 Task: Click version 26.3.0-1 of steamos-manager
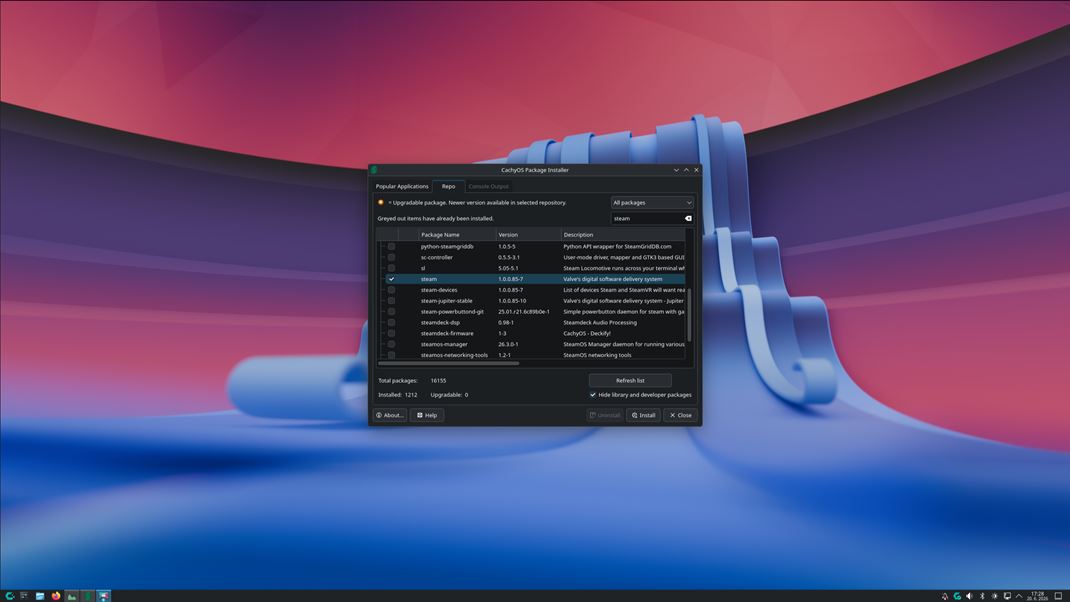pos(508,345)
